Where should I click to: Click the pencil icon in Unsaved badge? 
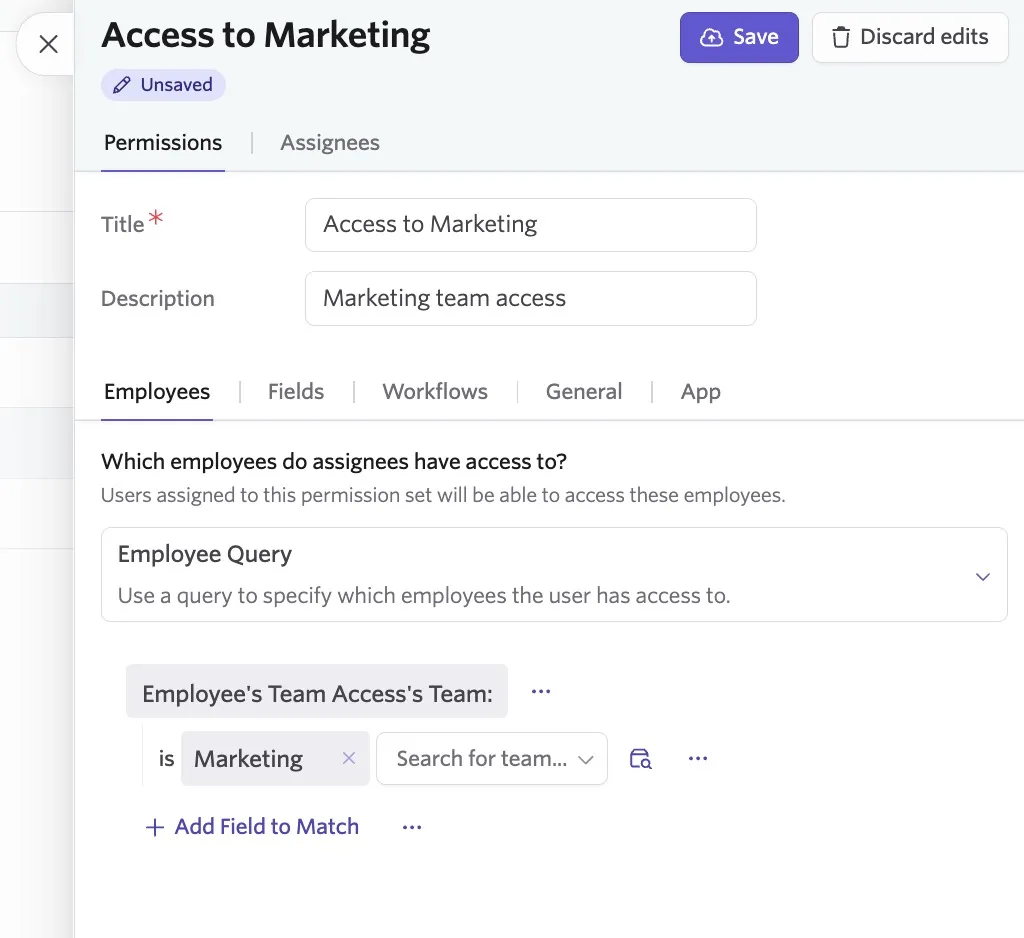[x=121, y=85]
